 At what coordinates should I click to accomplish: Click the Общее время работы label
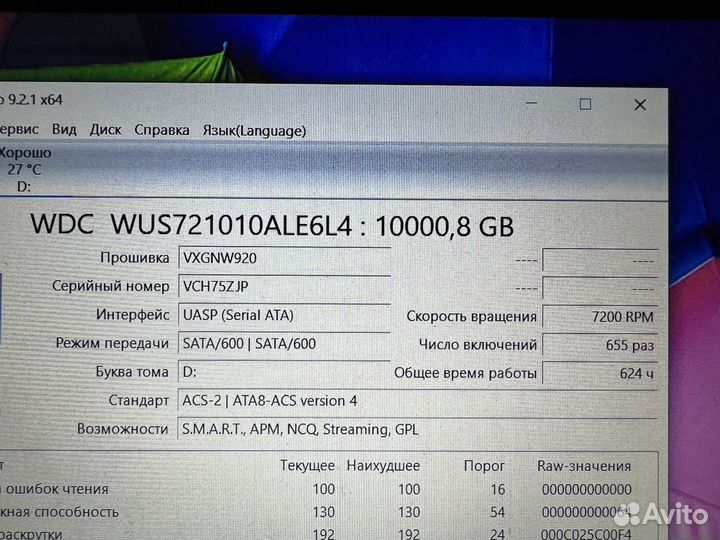coord(465,373)
